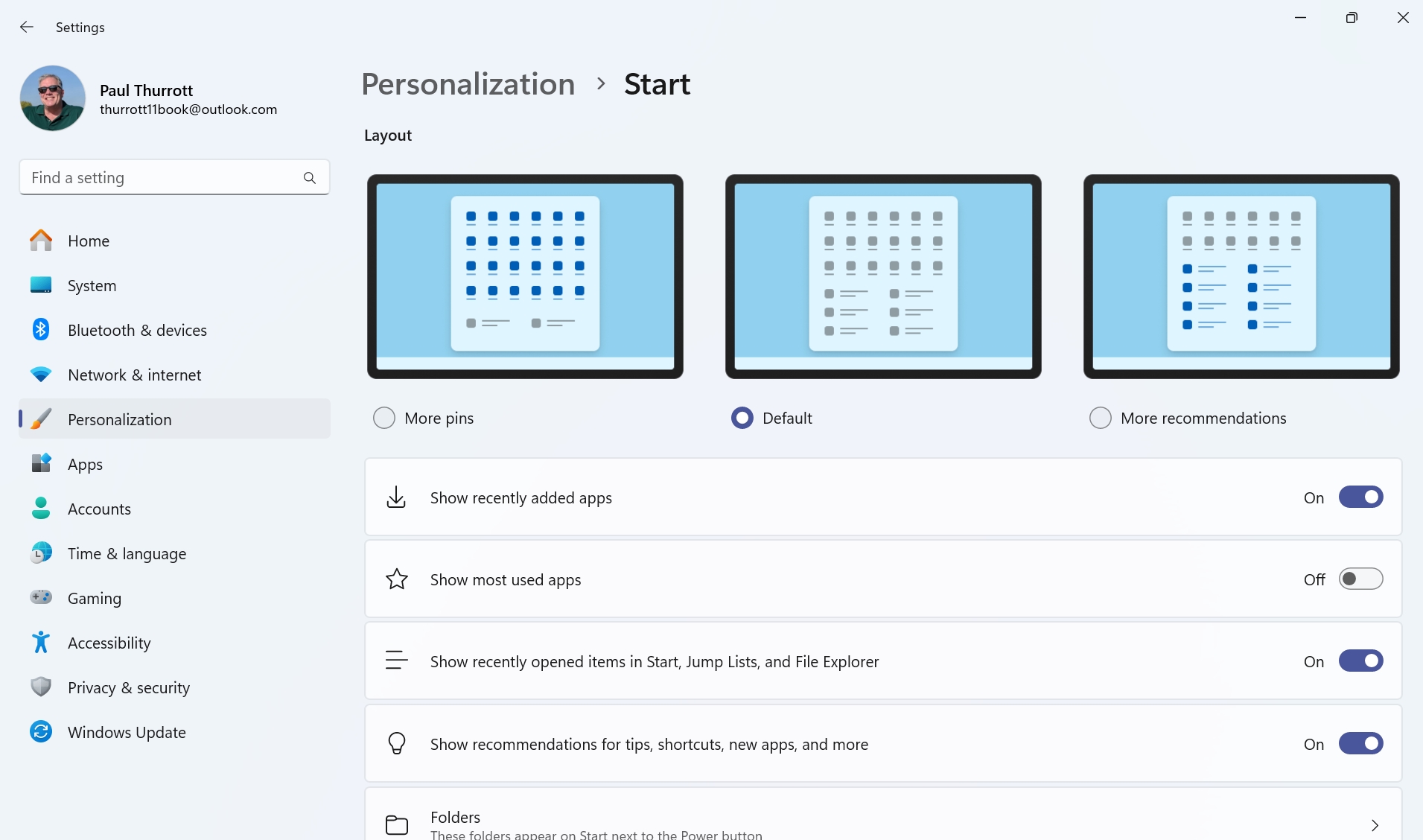Open the Apps settings section
Viewport: 1423px width, 840px height.
[x=85, y=464]
